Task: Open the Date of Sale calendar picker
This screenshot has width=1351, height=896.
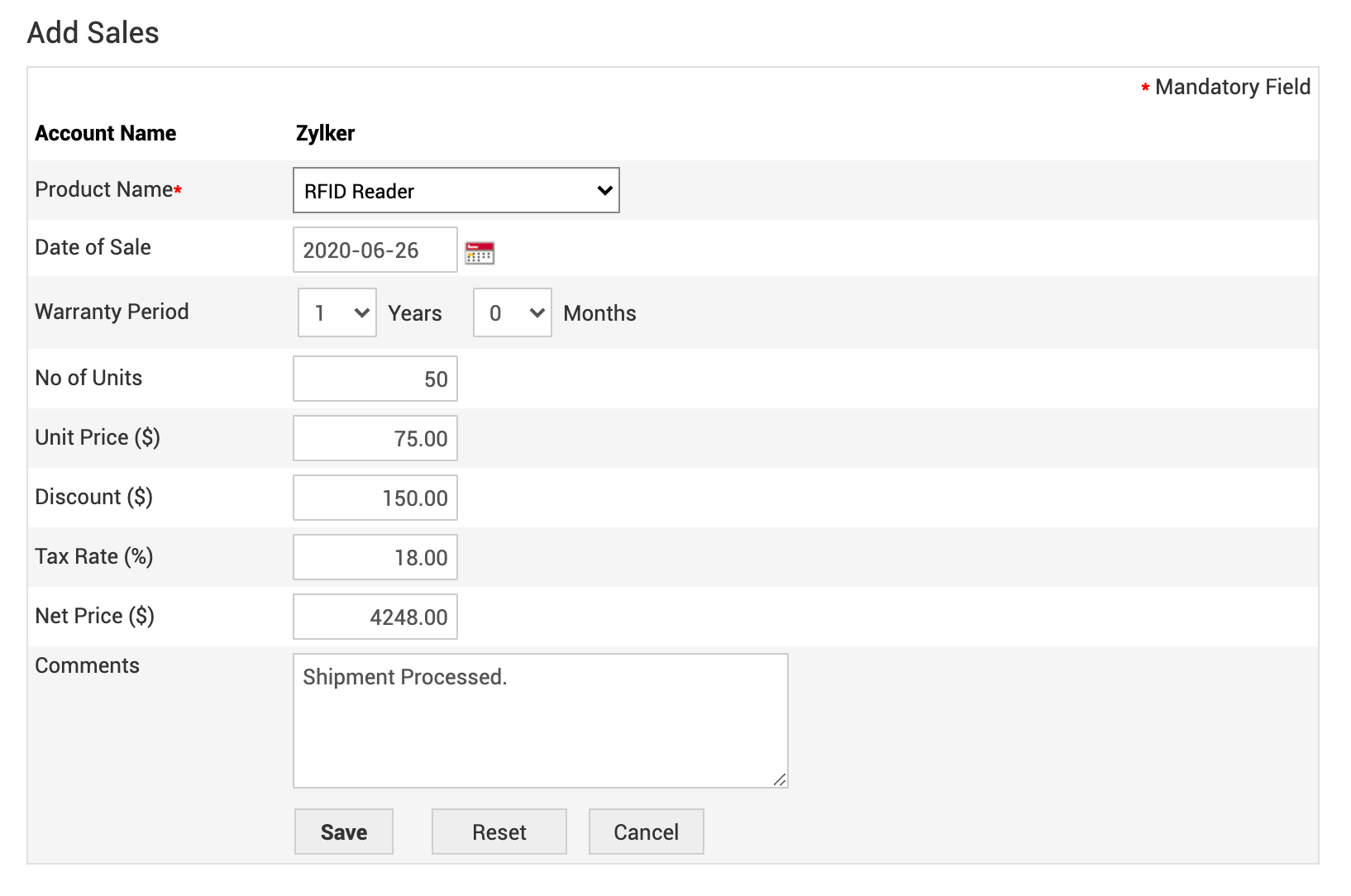Action: point(480,252)
